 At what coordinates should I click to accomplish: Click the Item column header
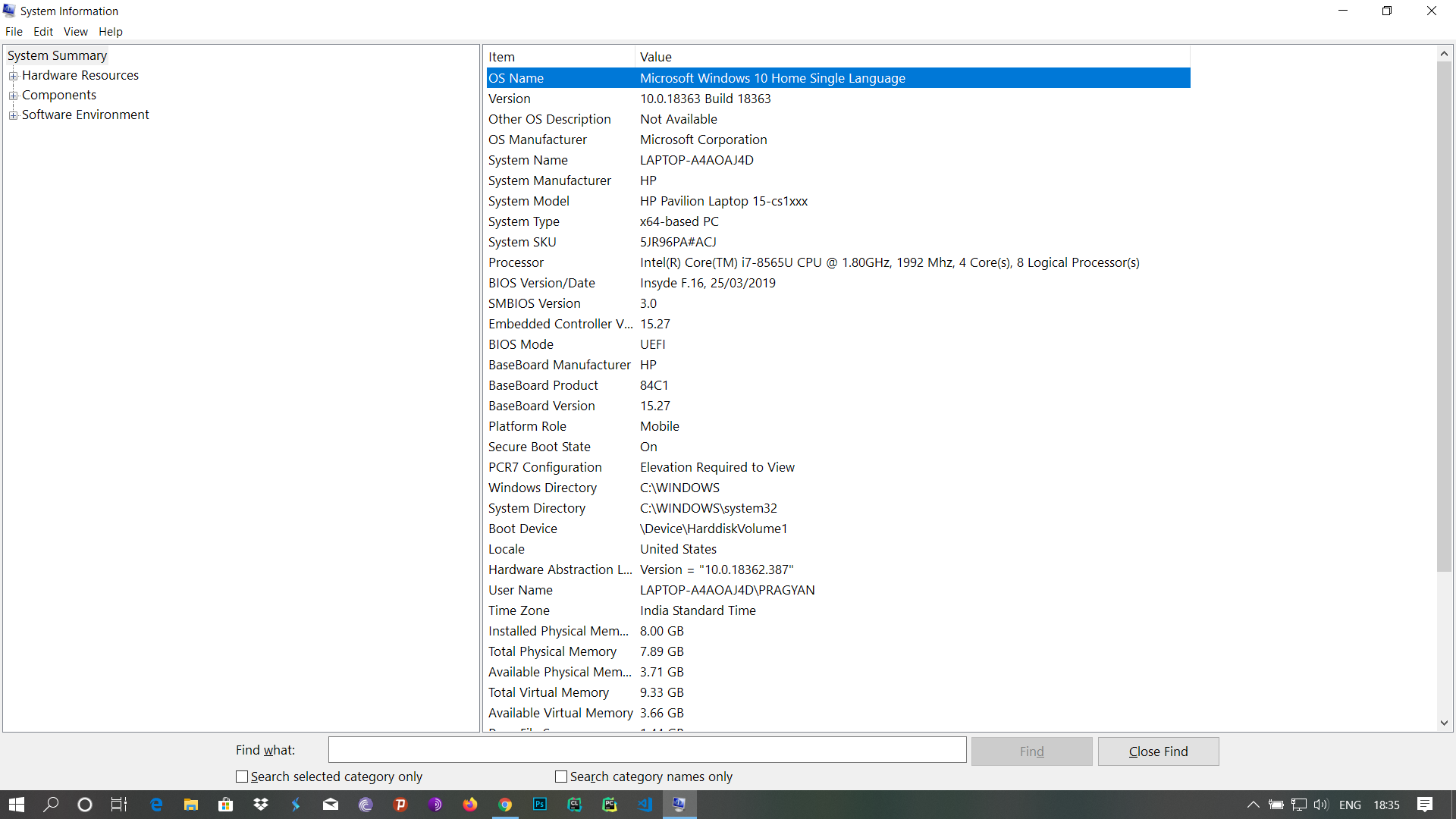tap(560, 57)
